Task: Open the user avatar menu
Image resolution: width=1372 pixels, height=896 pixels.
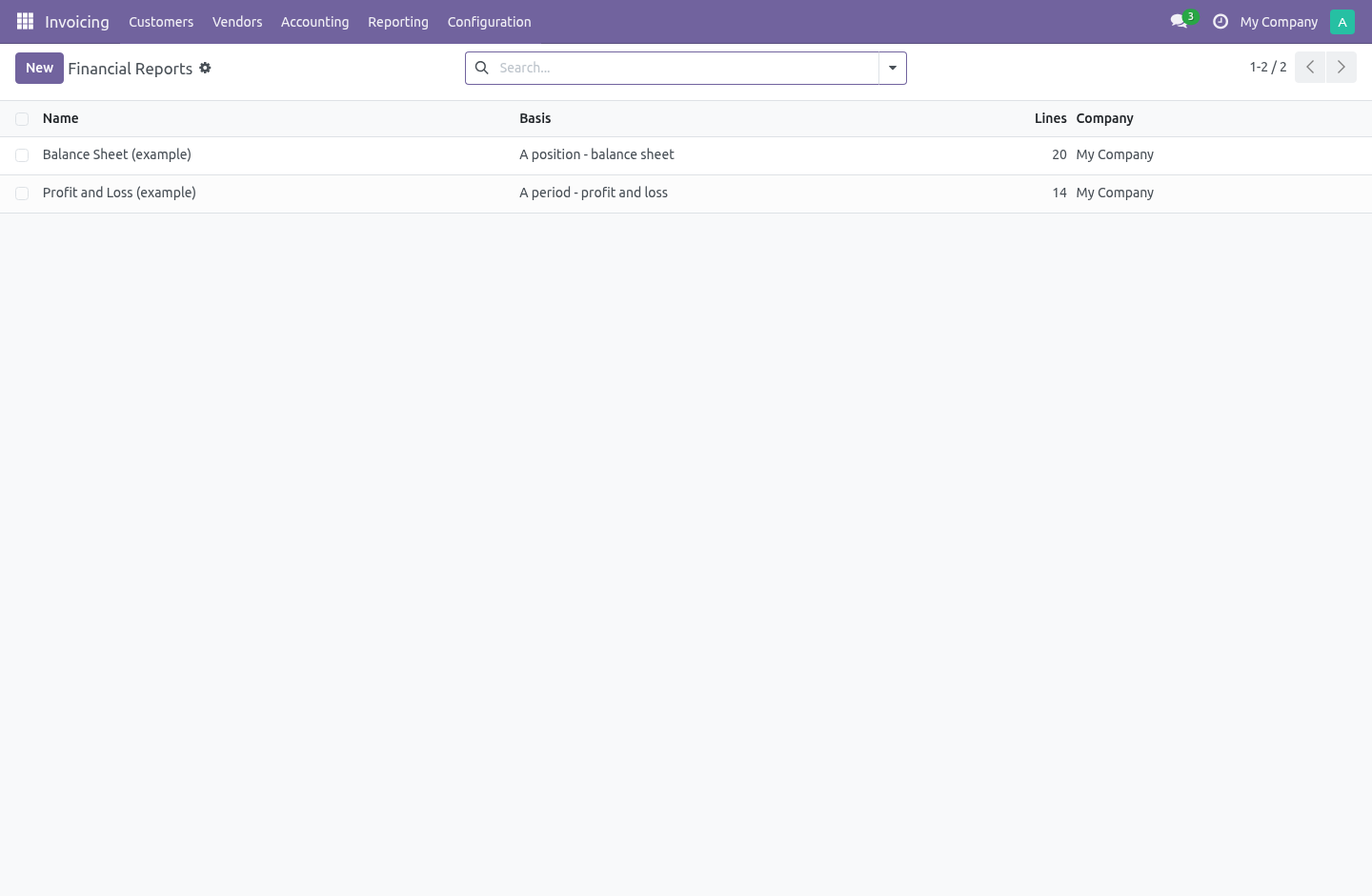Action: pyautogui.click(x=1342, y=21)
